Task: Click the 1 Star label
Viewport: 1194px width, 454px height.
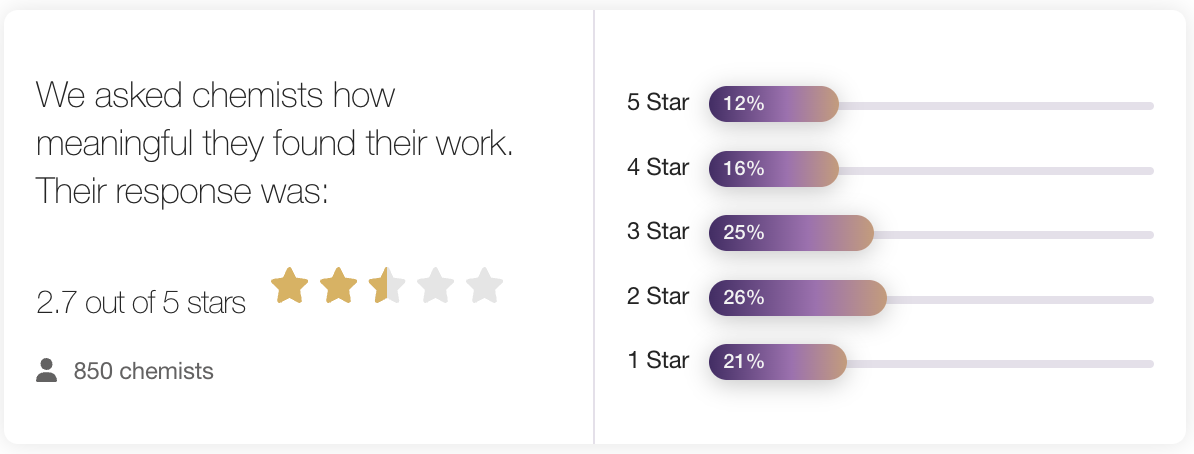Action: pyautogui.click(x=658, y=360)
